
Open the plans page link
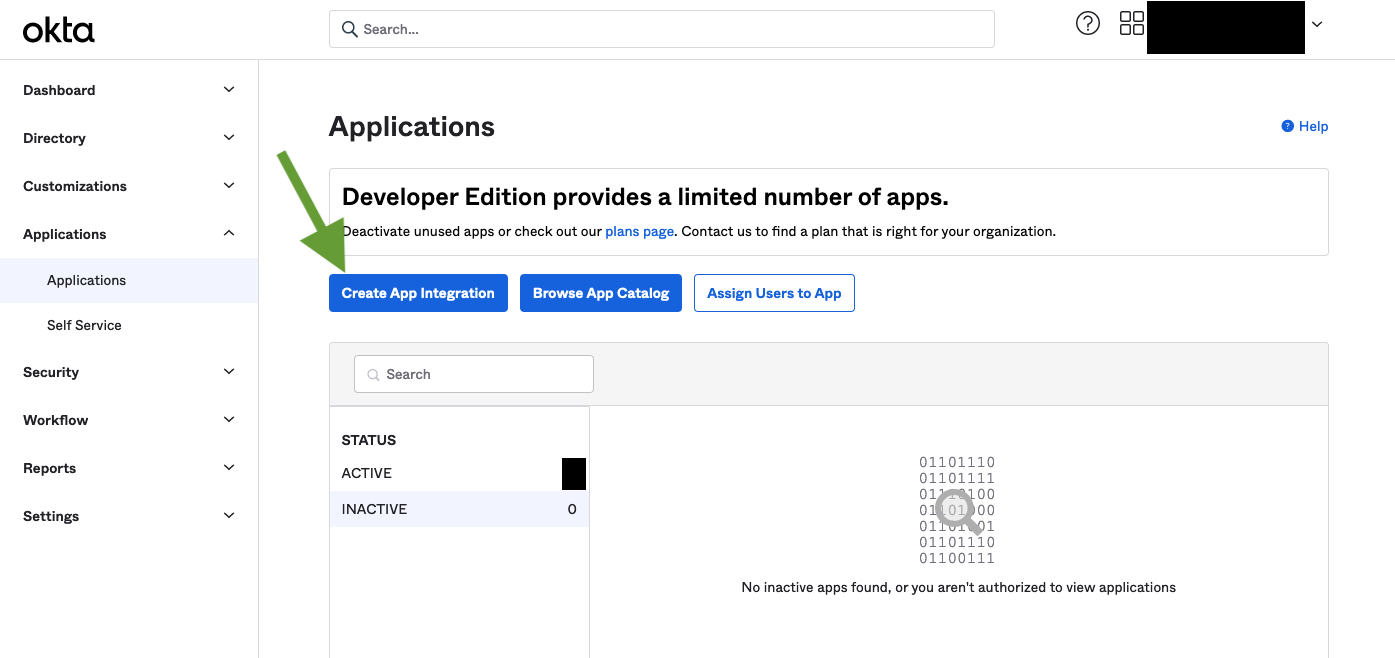pyautogui.click(x=639, y=231)
